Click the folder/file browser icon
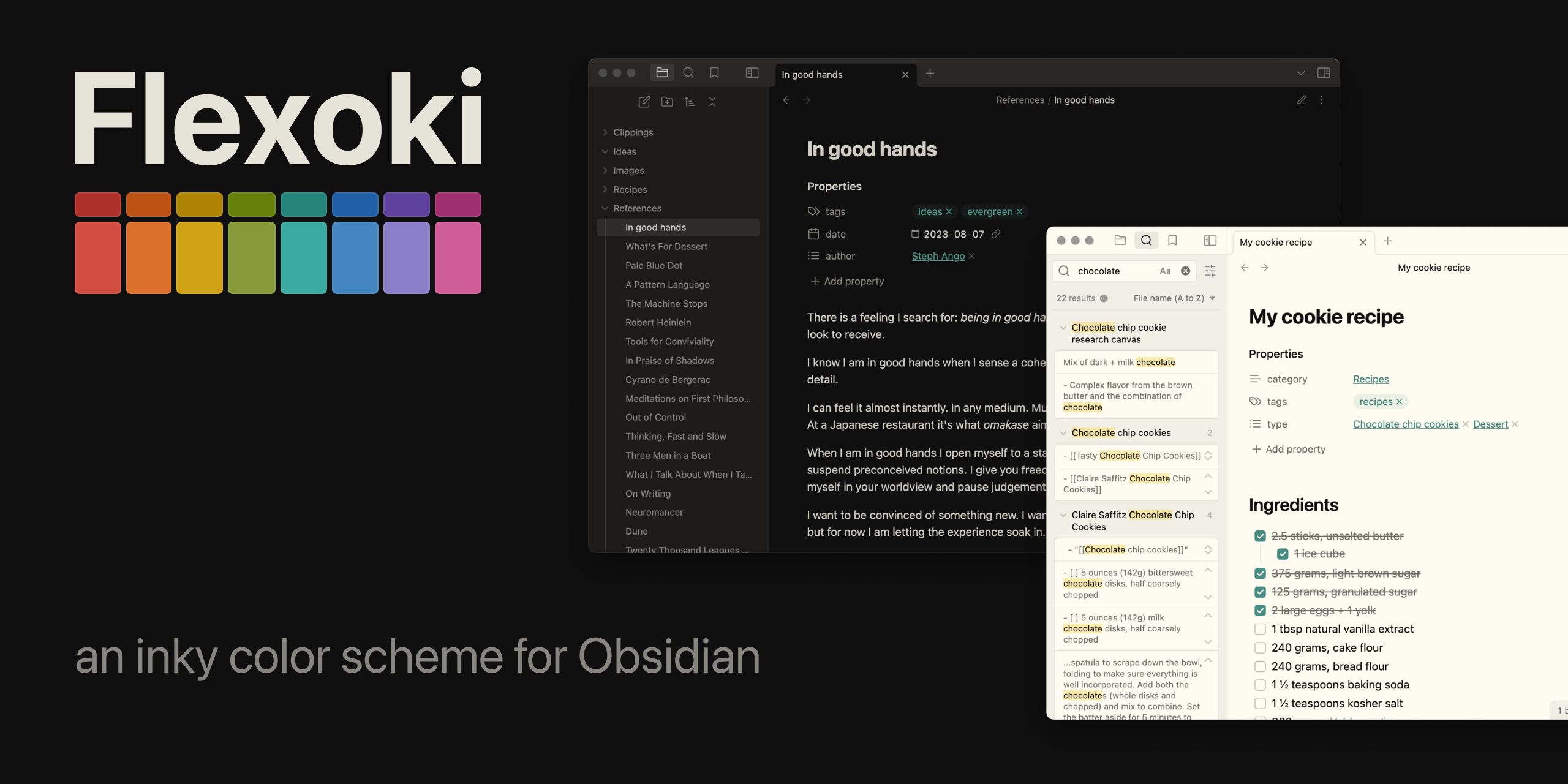This screenshot has height=784, width=1568. [663, 74]
